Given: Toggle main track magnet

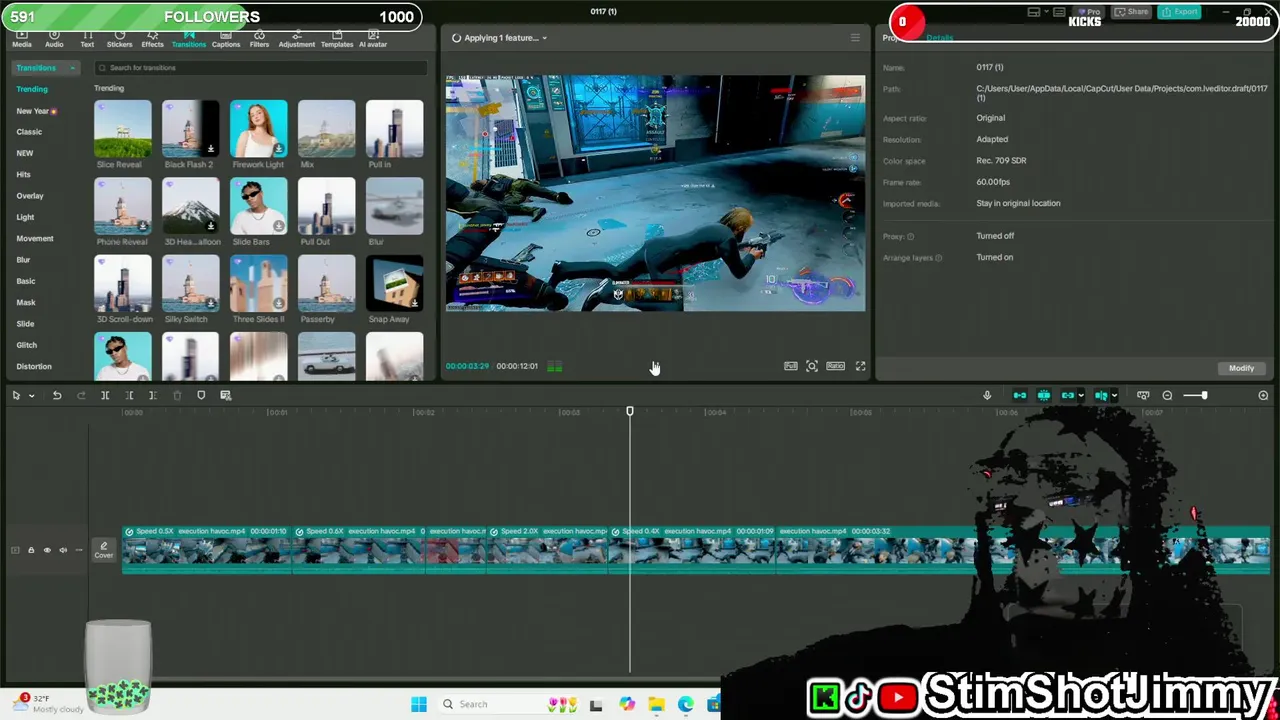Looking at the screenshot, I should [1019, 396].
